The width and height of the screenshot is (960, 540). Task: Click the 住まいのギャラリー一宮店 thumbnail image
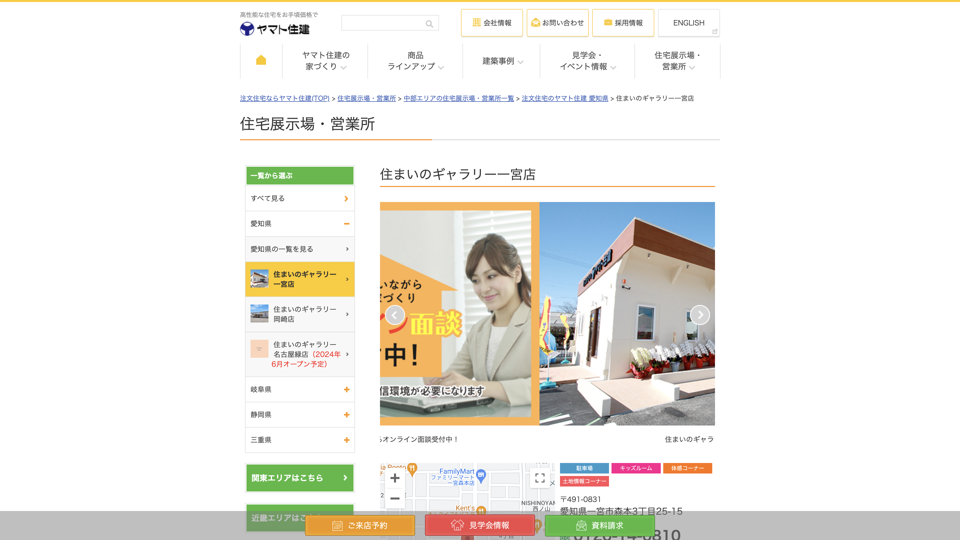pyautogui.click(x=259, y=279)
